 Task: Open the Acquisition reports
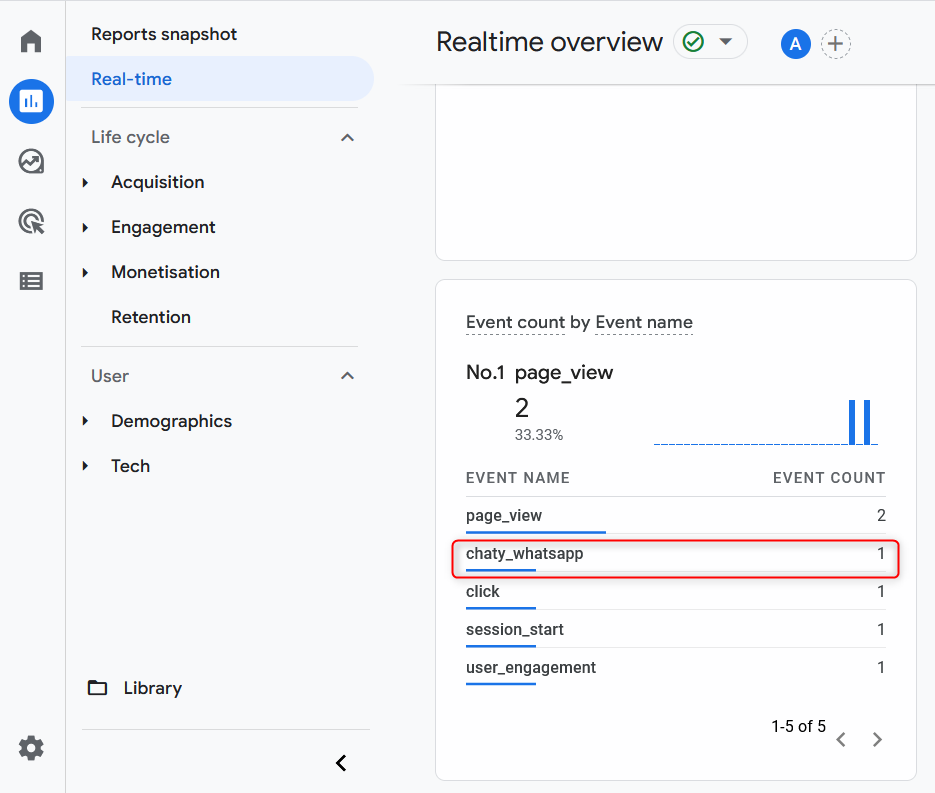[x=157, y=182]
